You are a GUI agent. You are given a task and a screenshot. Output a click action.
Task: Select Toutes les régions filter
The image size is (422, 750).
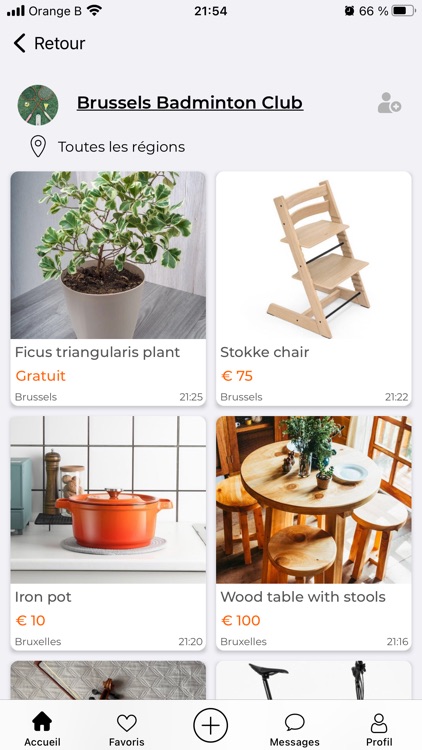122,147
